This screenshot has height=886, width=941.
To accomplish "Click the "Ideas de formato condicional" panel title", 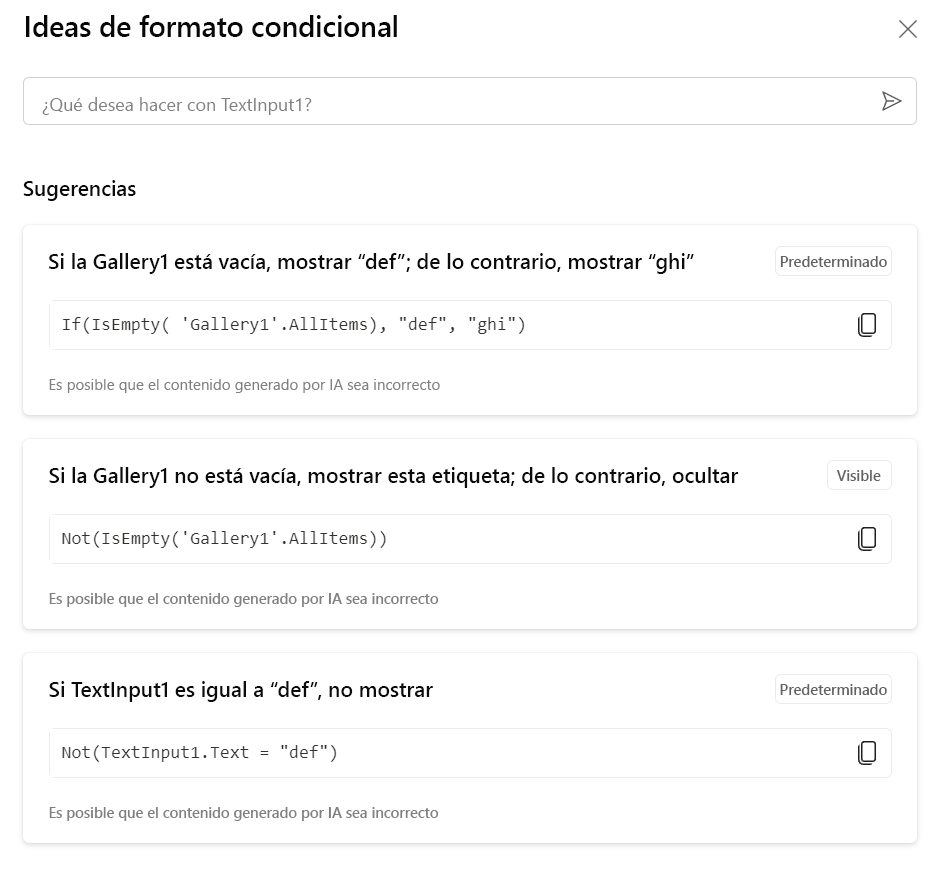I will coord(211,28).
